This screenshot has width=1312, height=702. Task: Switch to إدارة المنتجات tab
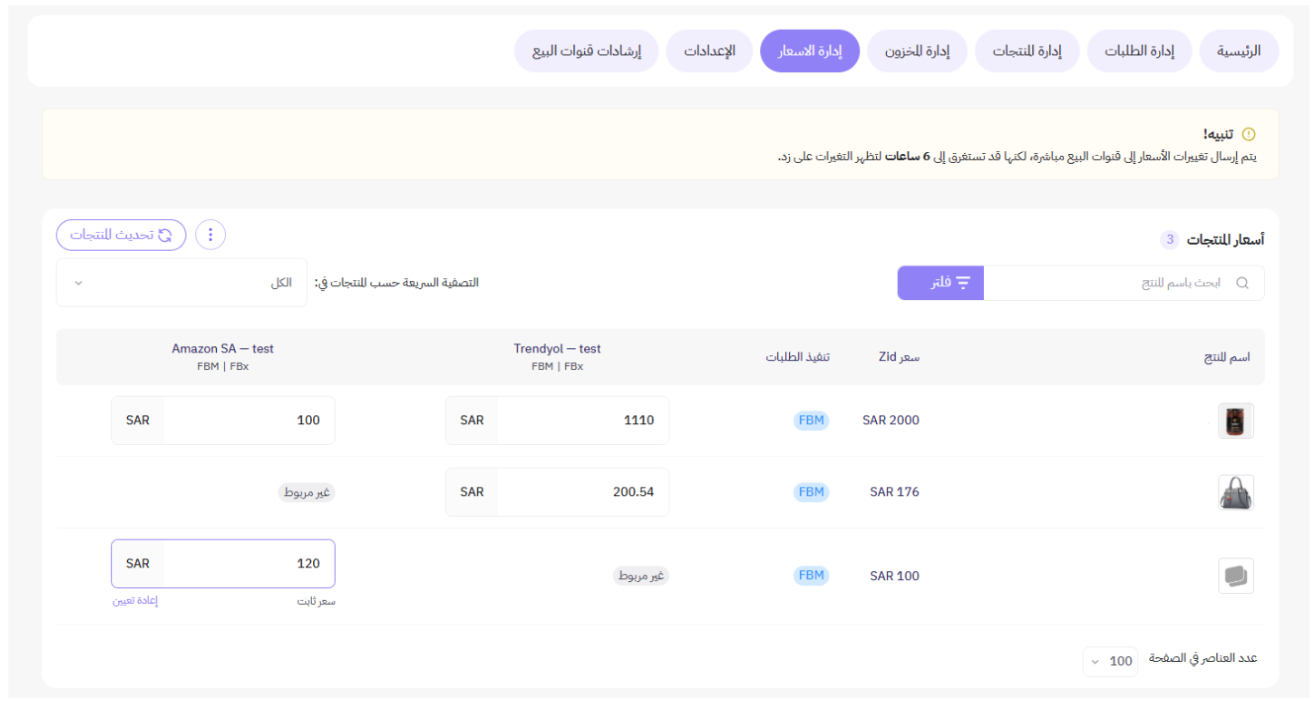[x=1027, y=51]
